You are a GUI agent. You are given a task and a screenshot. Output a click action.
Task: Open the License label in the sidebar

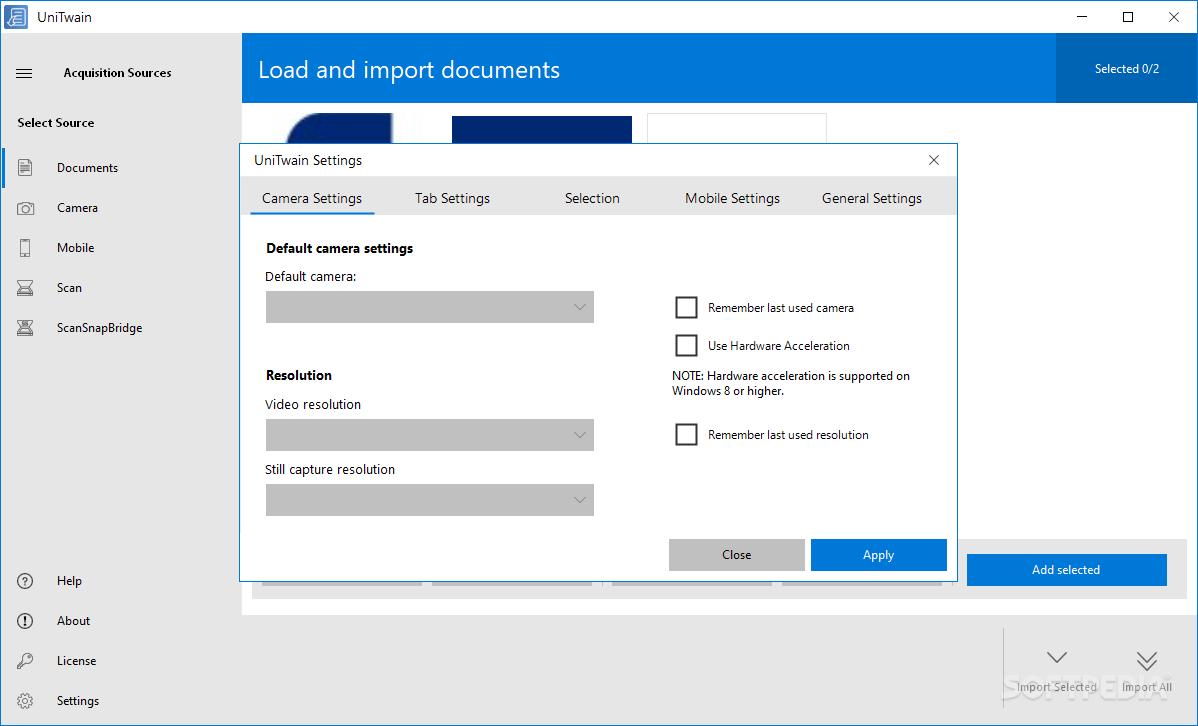76,660
